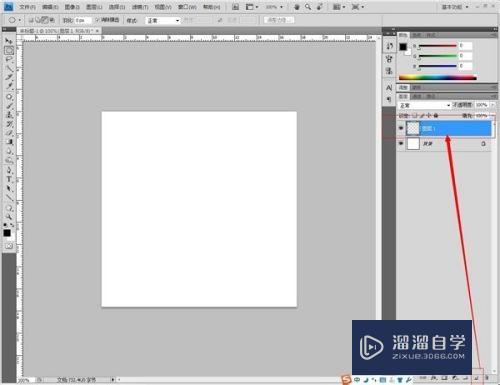Select the Horizontal Type tool
The image size is (500, 385).
9,179
